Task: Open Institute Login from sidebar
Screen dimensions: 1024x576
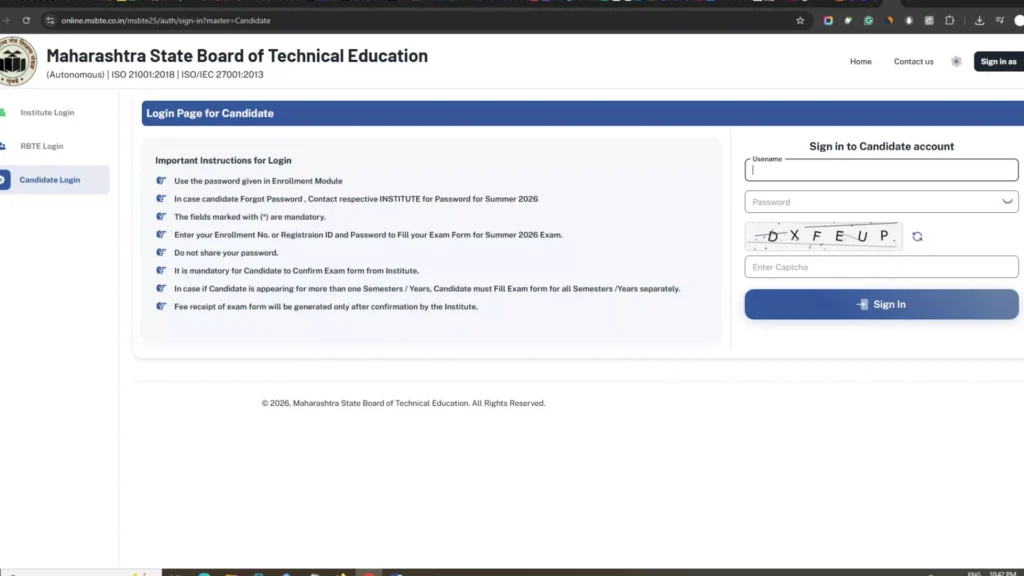Action: click(x=47, y=113)
